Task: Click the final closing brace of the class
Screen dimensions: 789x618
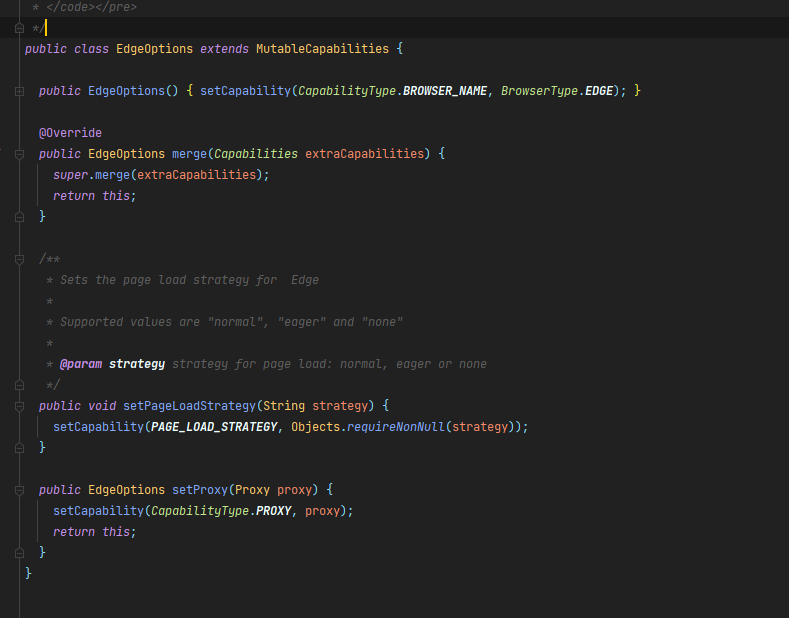Action: coord(28,574)
